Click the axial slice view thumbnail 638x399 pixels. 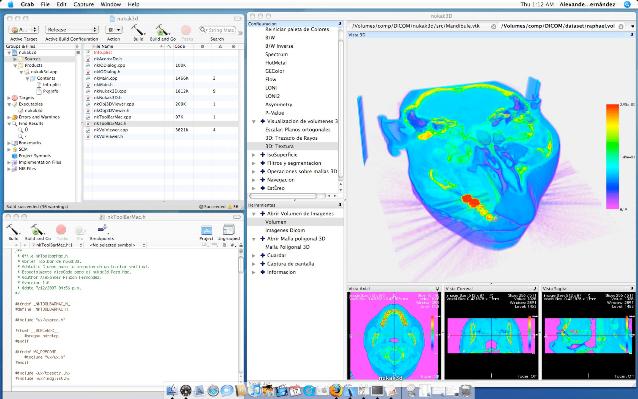point(393,336)
